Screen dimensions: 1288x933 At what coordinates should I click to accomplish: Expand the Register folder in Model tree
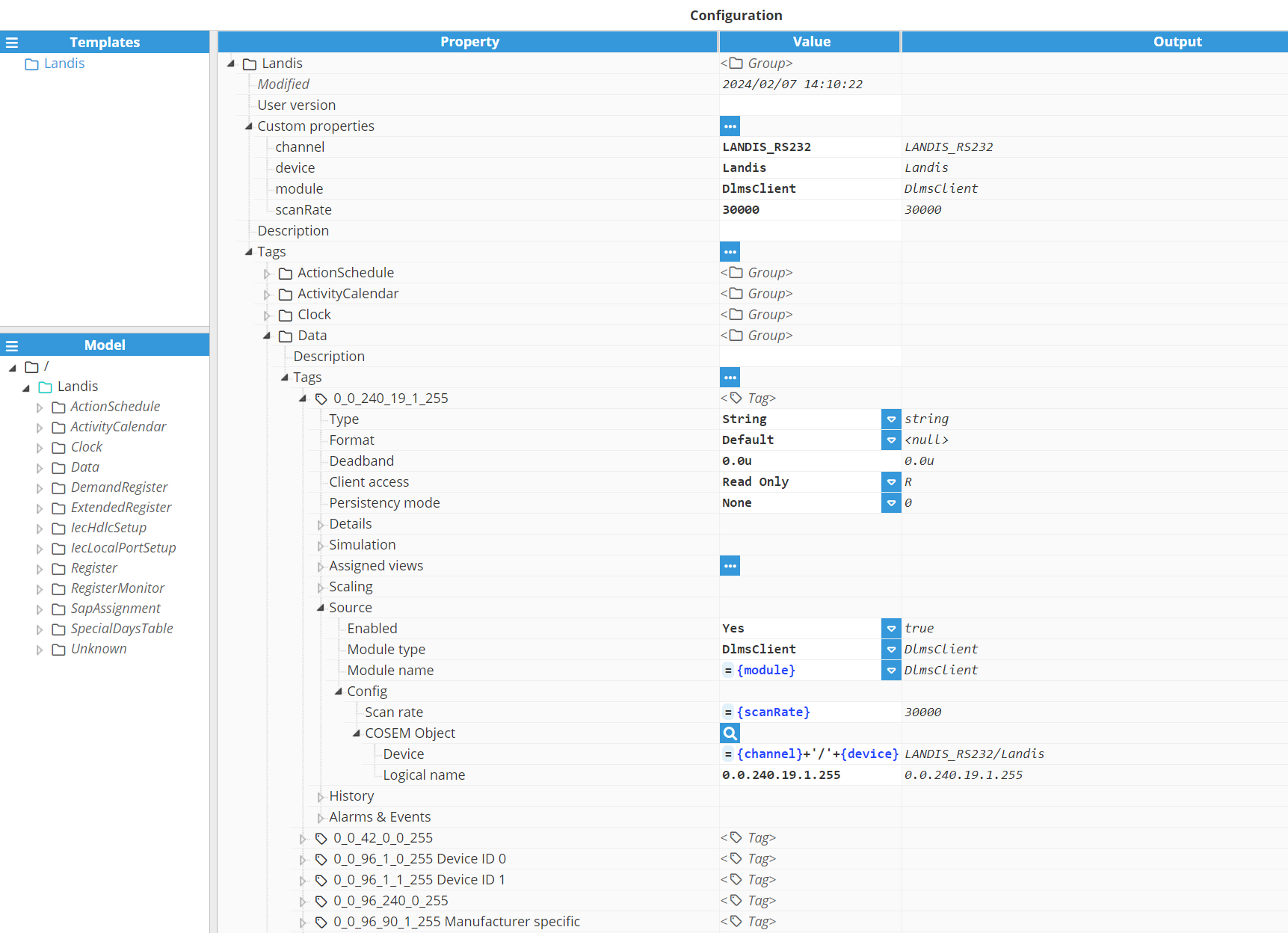pos(40,569)
